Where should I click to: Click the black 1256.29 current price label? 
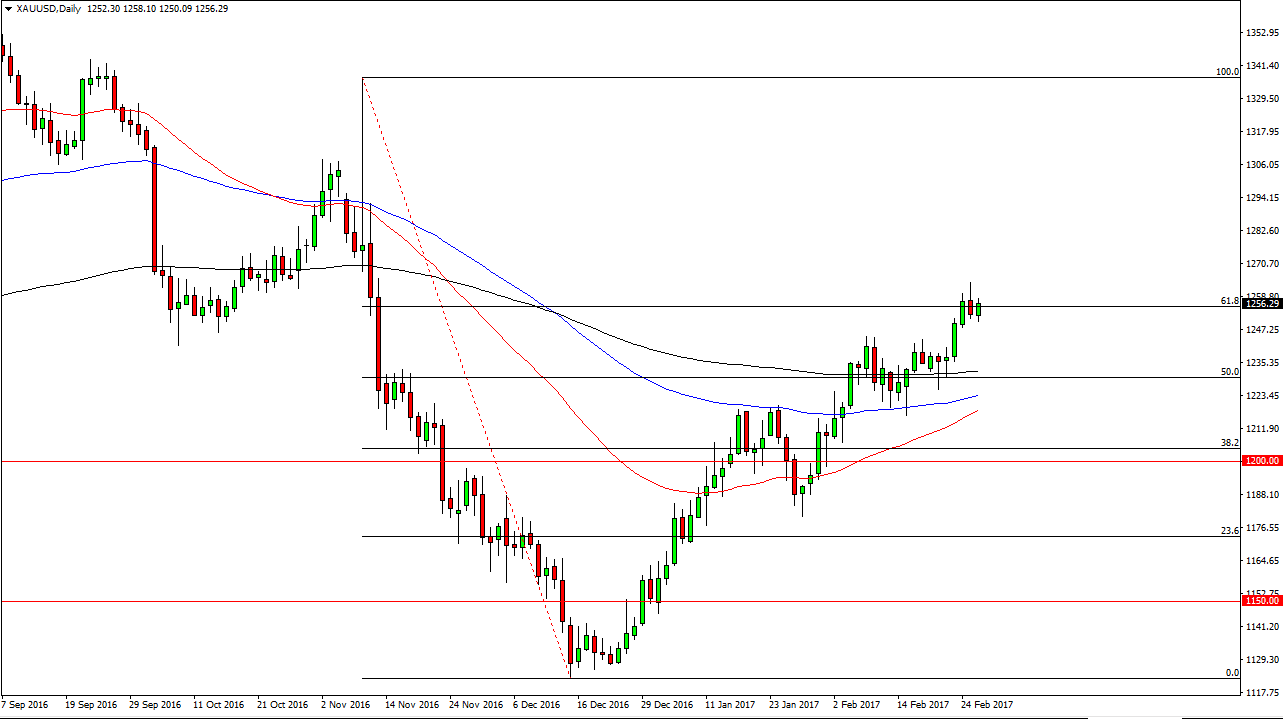click(x=1261, y=304)
